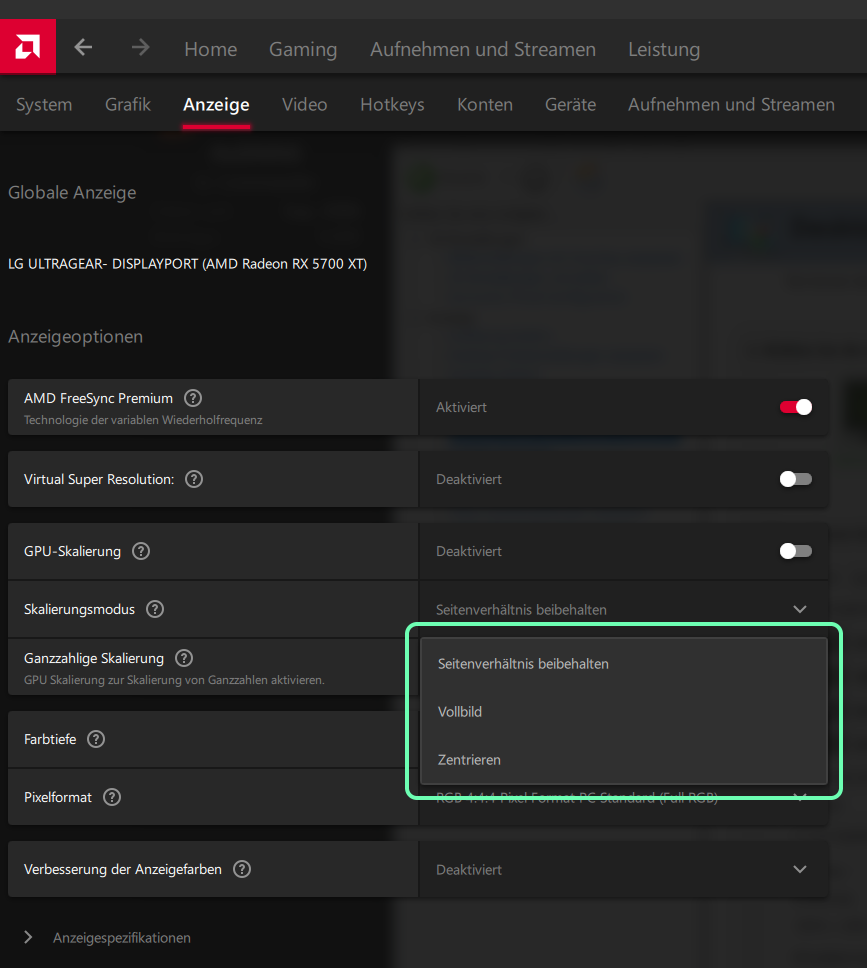Click the back navigation arrow
The width and height of the screenshot is (867, 968).
[83, 46]
